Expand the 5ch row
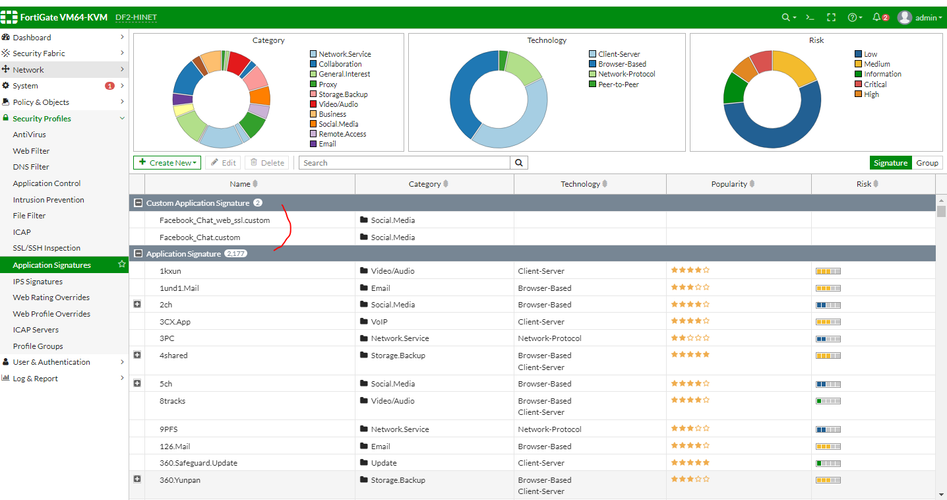947x500 pixels. pyautogui.click(x=137, y=383)
